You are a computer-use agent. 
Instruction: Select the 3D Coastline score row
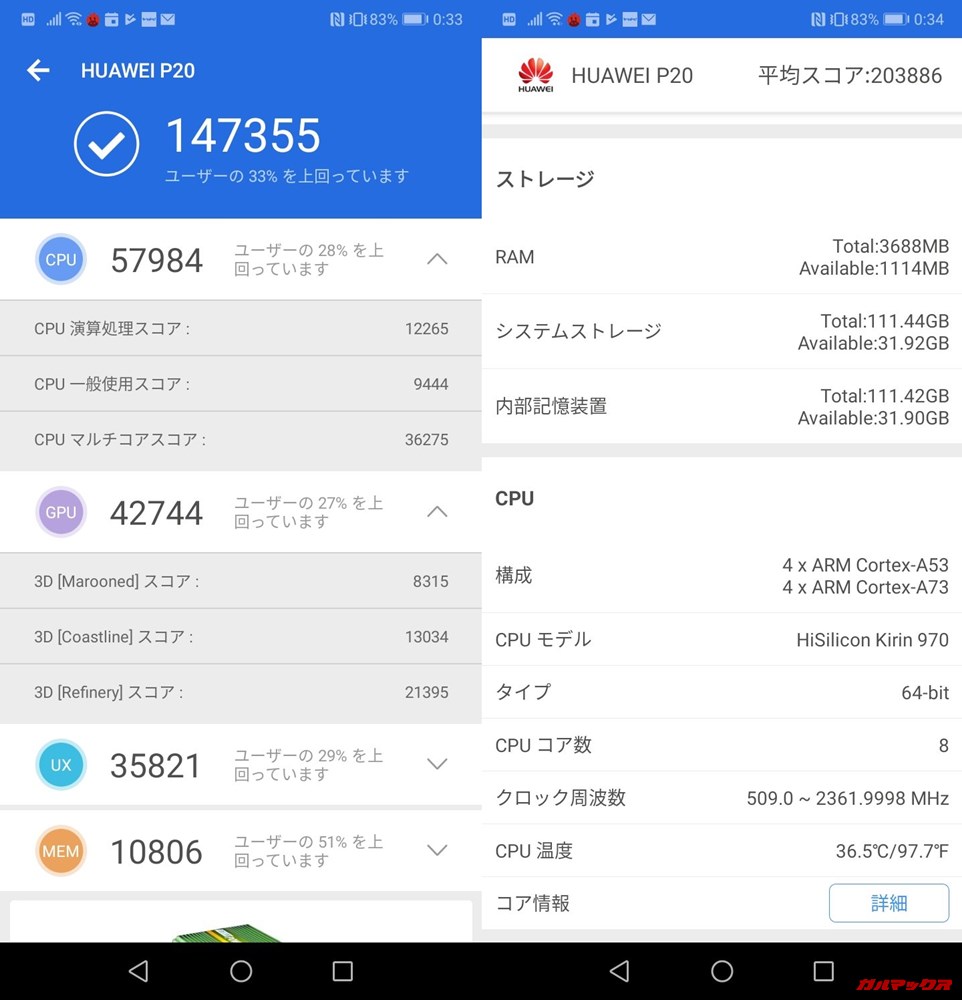click(240, 637)
